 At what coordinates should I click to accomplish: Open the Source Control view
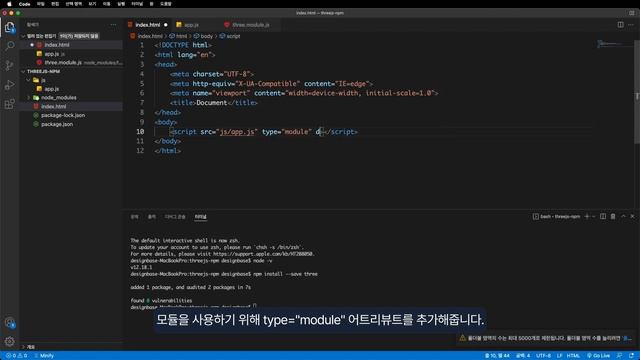click(9, 65)
